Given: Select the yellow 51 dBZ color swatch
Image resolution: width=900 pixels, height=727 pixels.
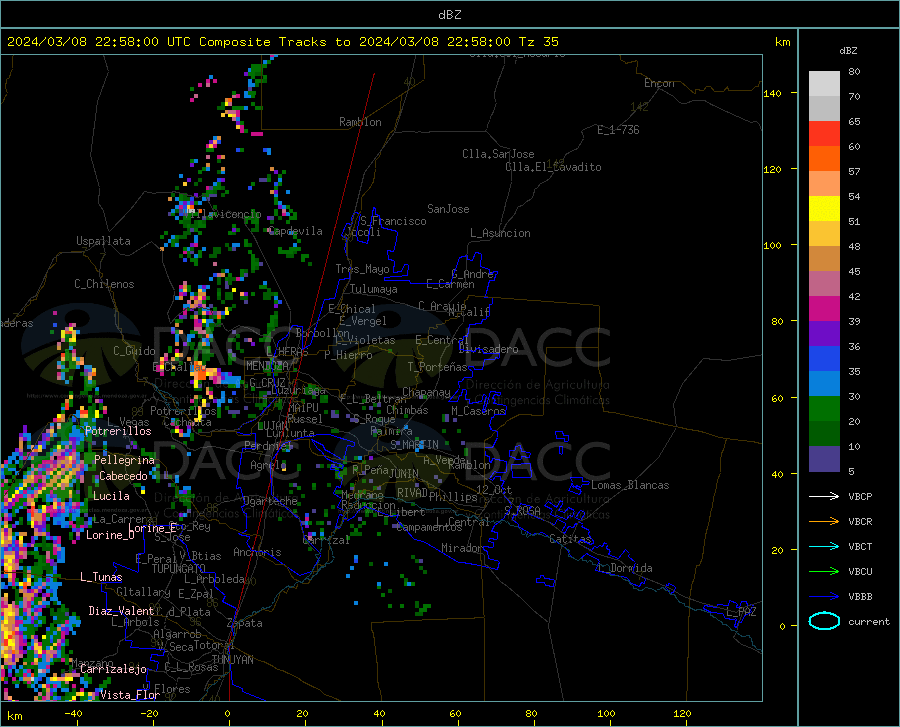Looking at the screenshot, I should pyautogui.click(x=824, y=209).
